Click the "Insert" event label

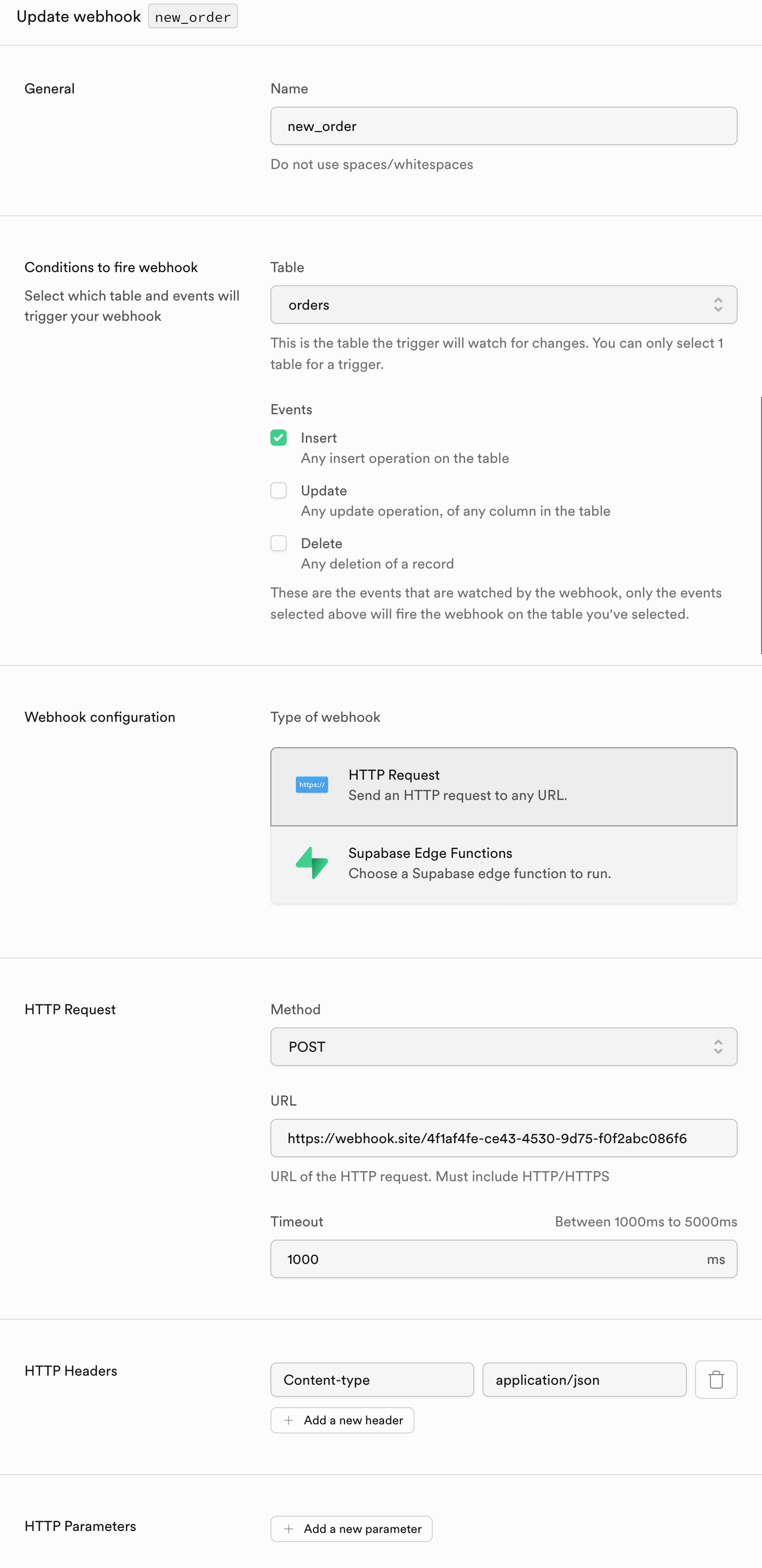(x=319, y=438)
